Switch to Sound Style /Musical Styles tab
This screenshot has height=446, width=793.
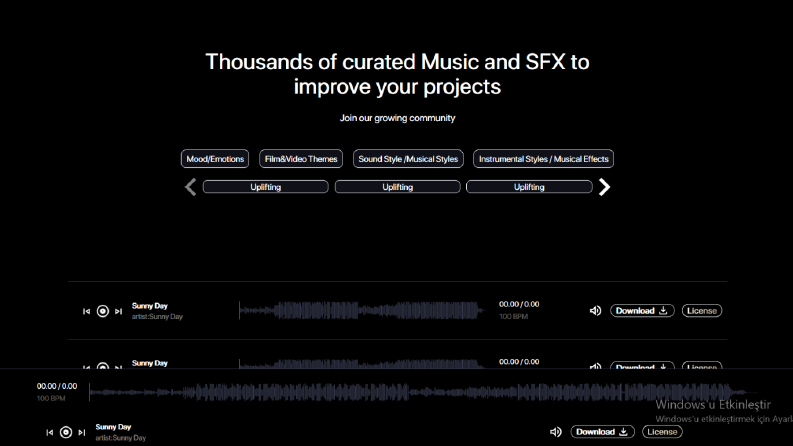click(408, 159)
